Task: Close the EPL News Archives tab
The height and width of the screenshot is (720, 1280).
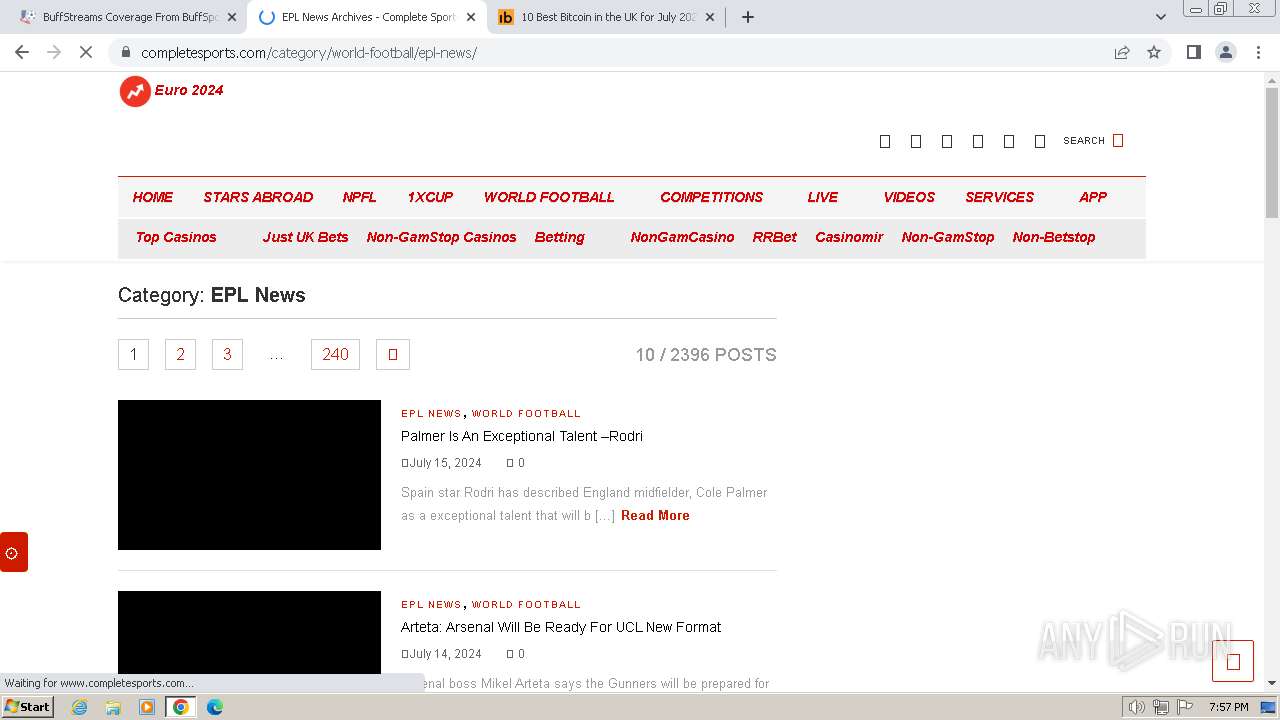Action: pos(471,17)
